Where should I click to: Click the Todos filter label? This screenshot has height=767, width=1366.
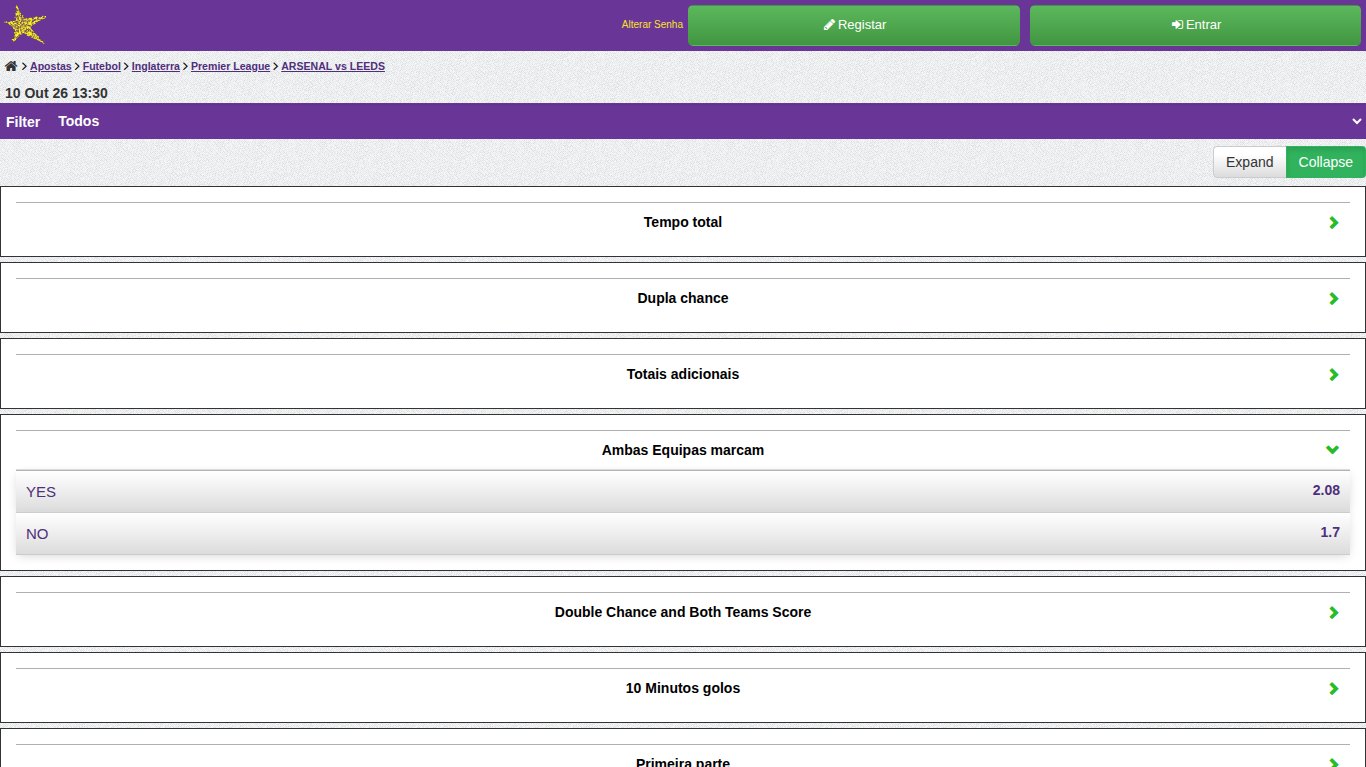point(79,121)
